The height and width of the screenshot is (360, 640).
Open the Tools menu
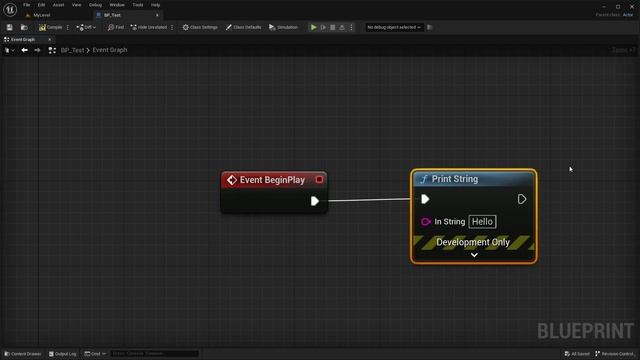pyautogui.click(x=138, y=5)
